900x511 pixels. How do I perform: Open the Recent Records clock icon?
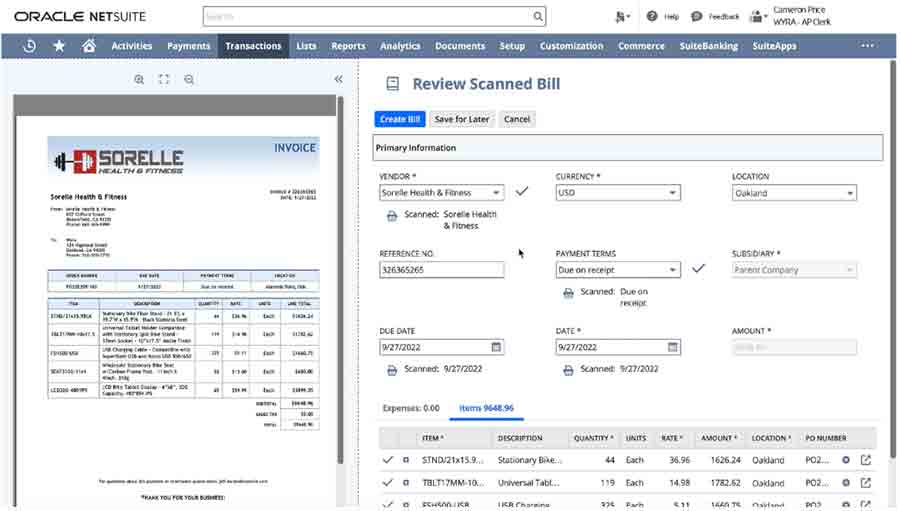click(x=29, y=46)
